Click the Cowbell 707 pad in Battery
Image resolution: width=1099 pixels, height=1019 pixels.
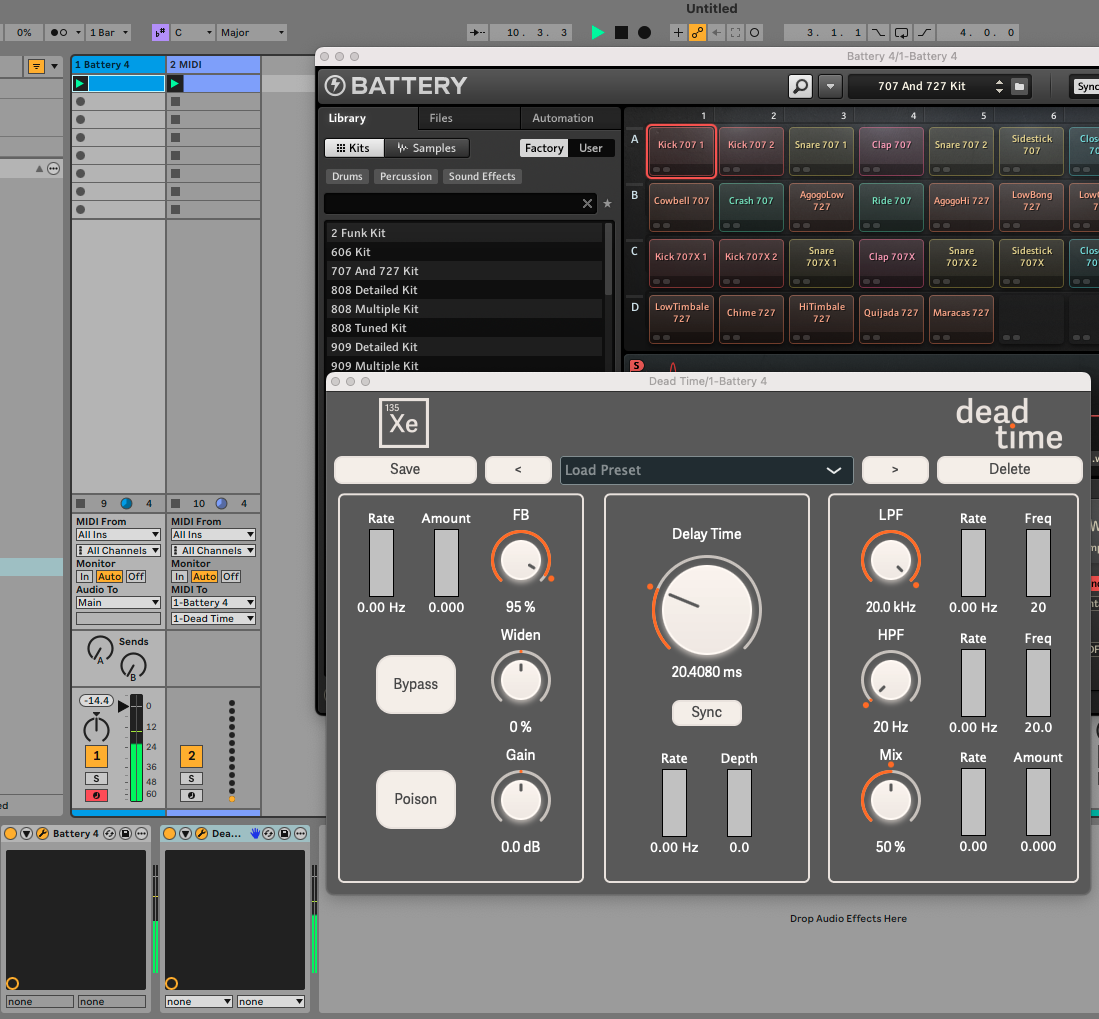pyautogui.click(x=681, y=207)
